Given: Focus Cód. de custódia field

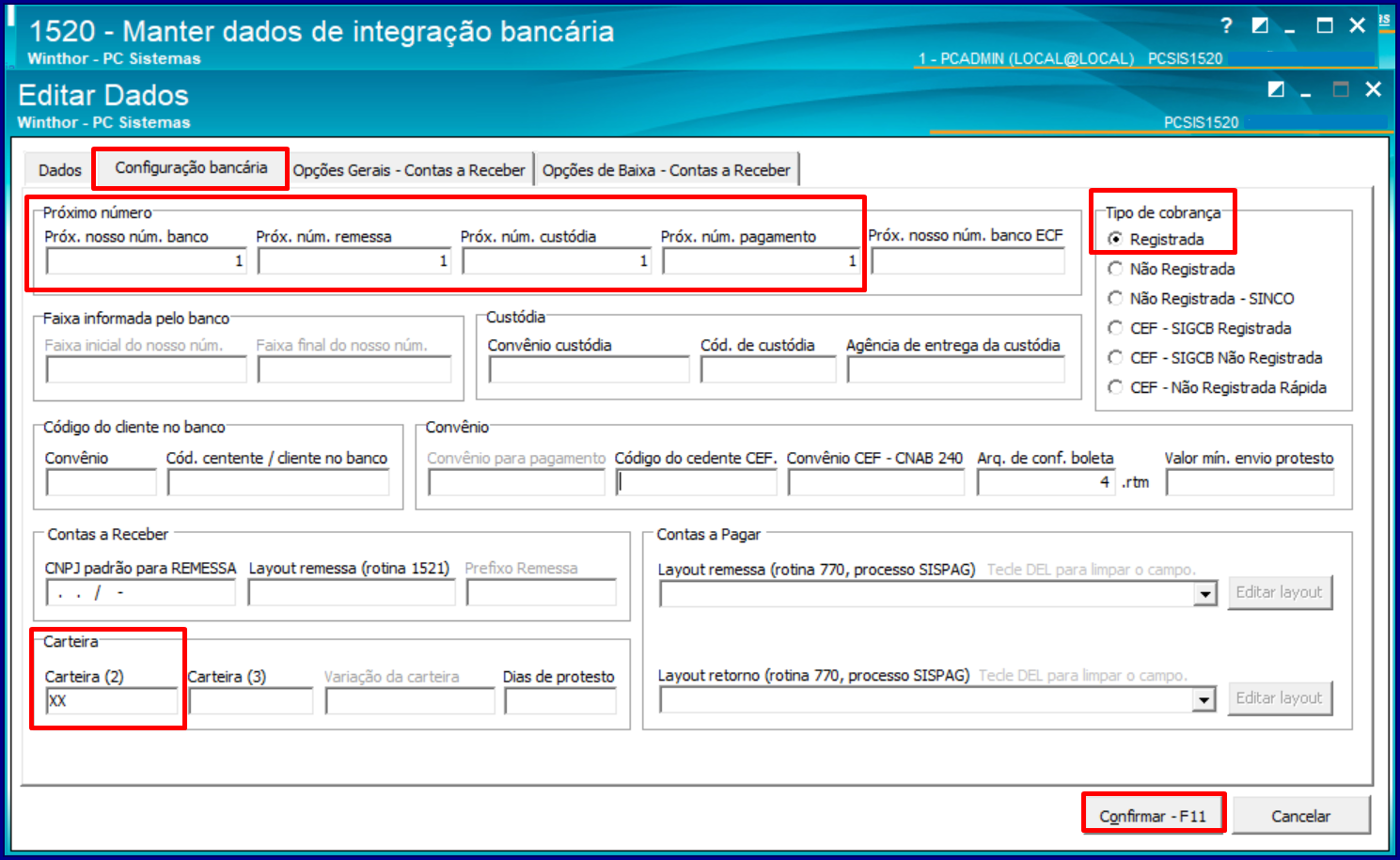Looking at the screenshot, I should [768, 369].
